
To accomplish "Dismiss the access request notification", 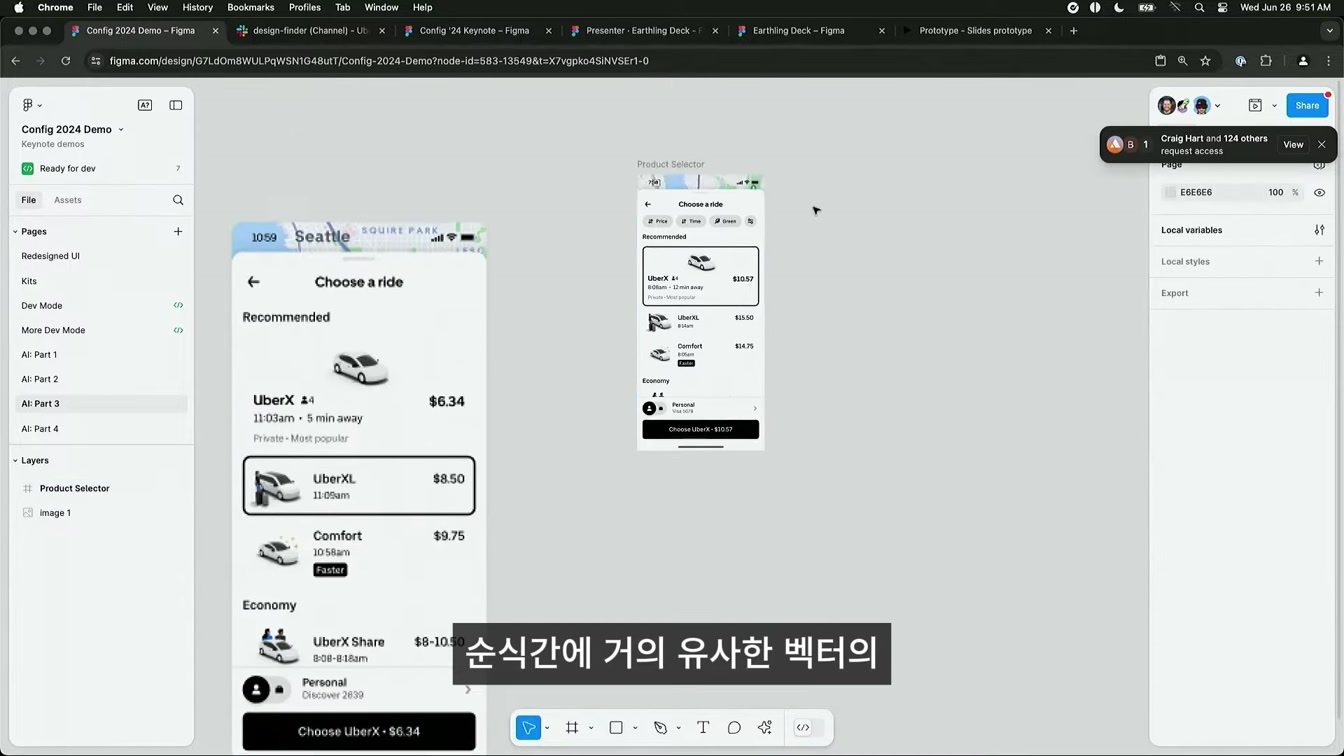I will click(1322, 145).
